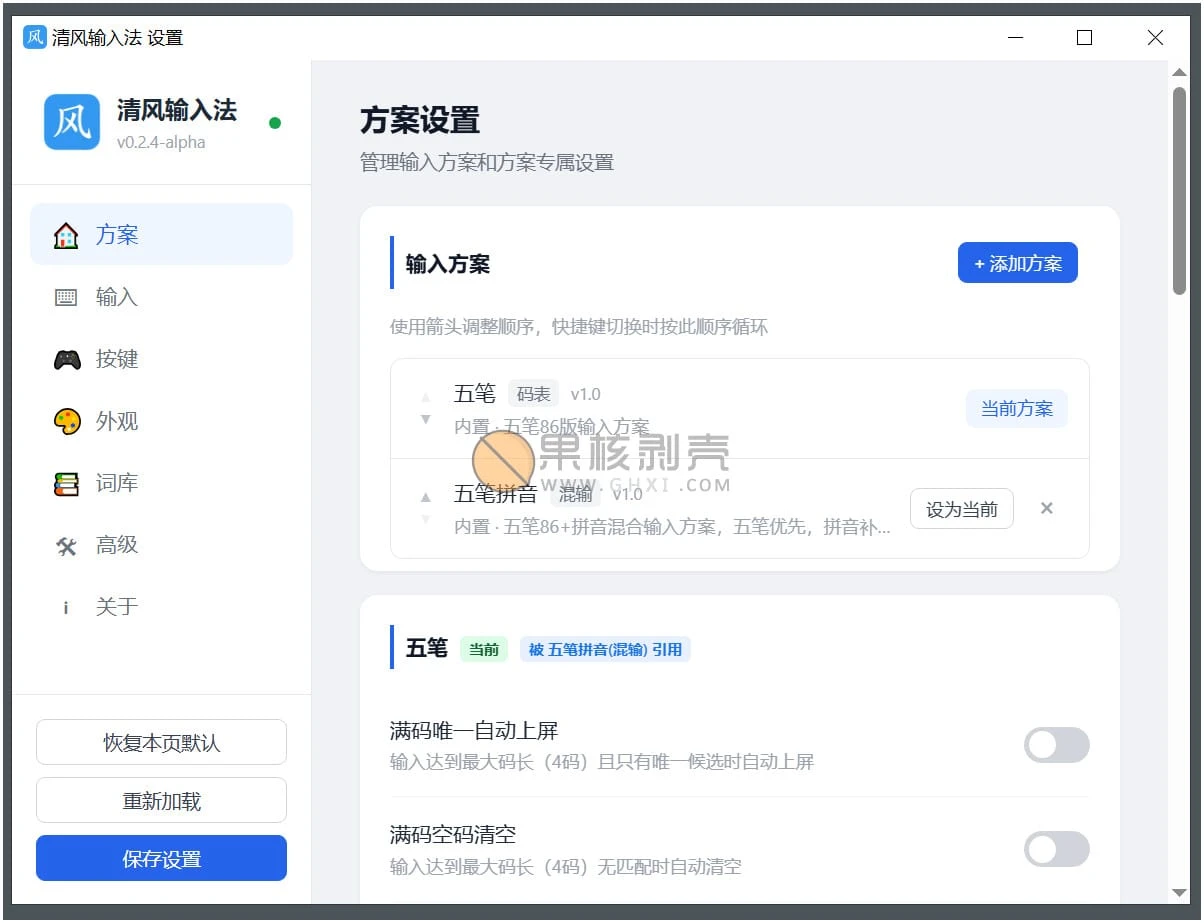Switch to the 输入 page
Screen dimensions: 1204x923
162,297
